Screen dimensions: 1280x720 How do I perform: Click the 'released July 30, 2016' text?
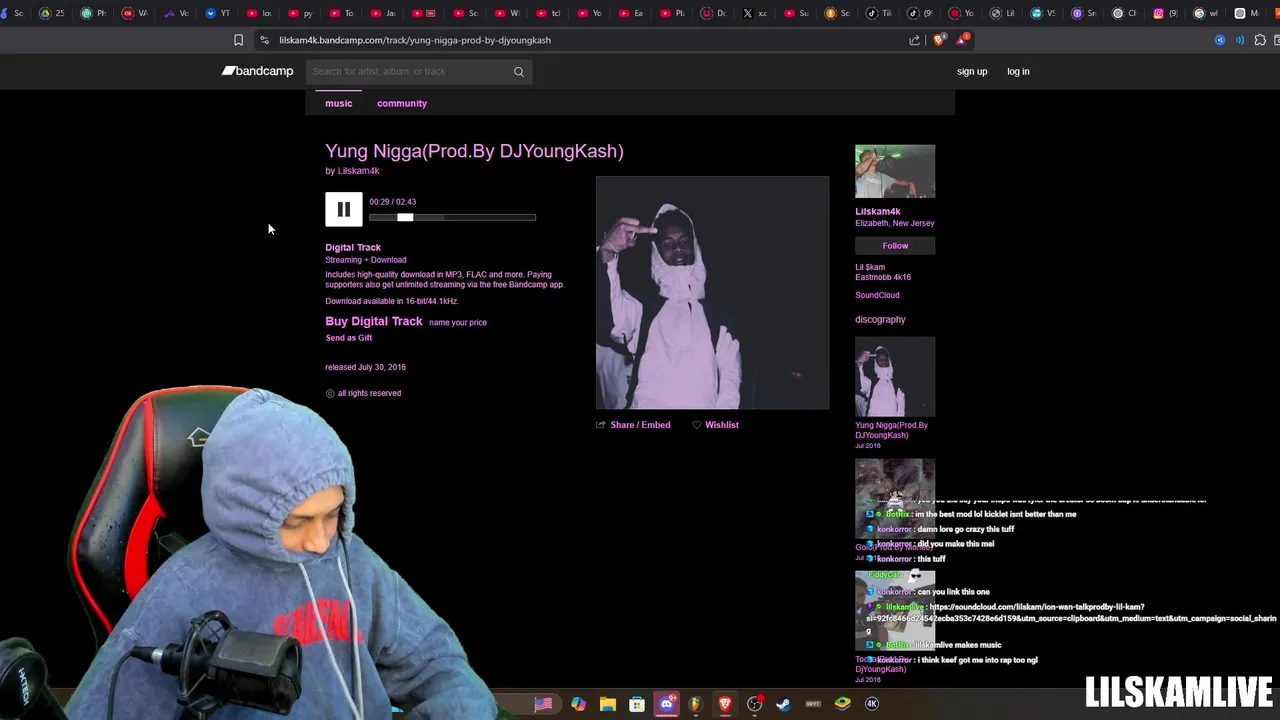[x=365, y=367]
